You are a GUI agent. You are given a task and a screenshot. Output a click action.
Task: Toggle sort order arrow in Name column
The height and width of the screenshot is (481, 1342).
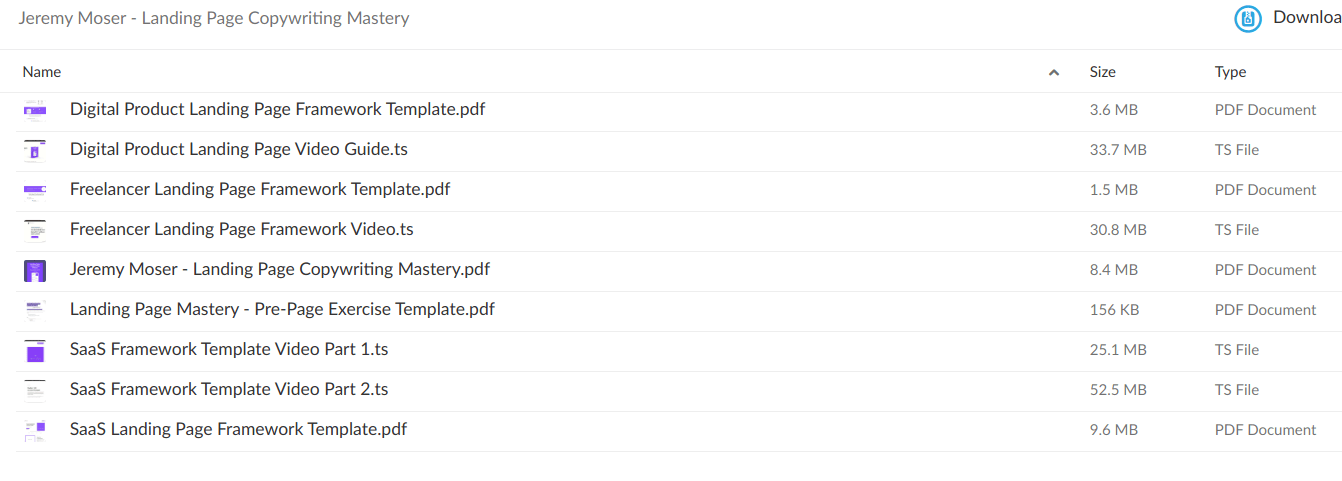(1053, 72)
